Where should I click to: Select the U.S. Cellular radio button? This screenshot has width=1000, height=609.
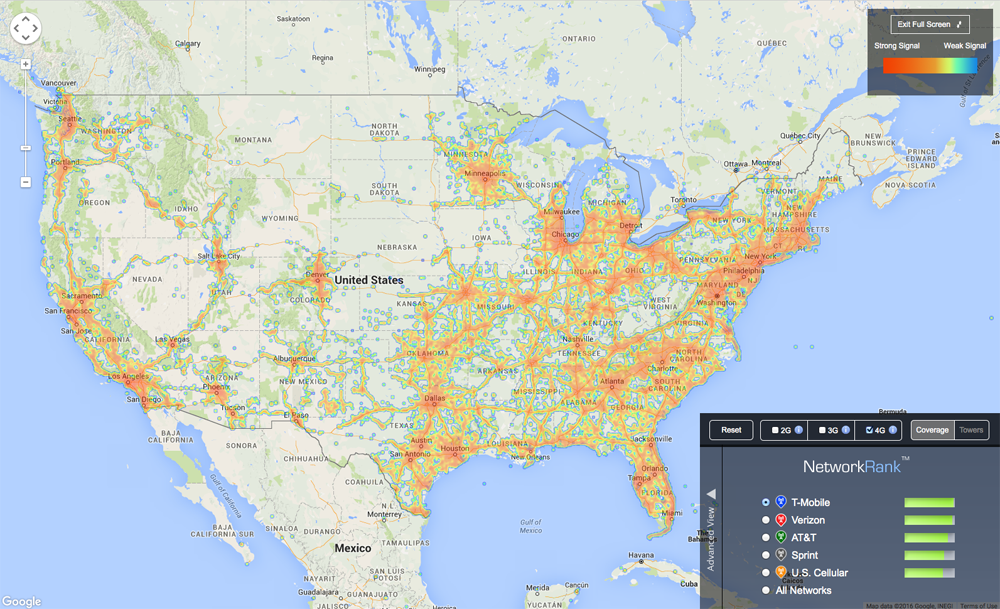[x=765, y=573]
